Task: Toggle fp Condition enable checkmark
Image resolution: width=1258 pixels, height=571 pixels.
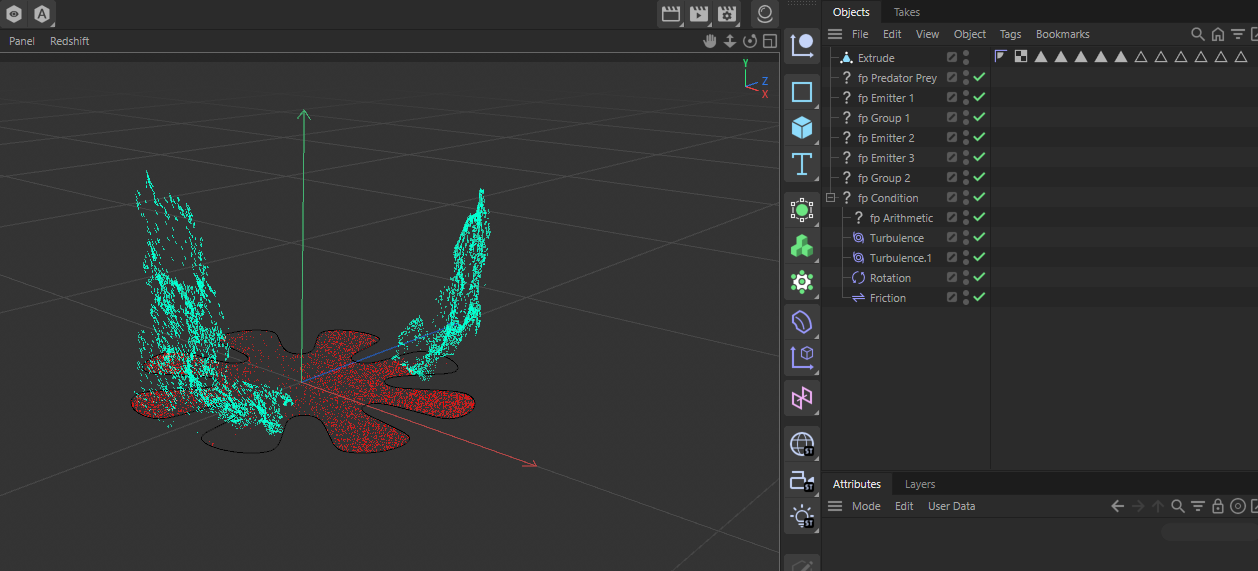Action: (x=980, y=198)
